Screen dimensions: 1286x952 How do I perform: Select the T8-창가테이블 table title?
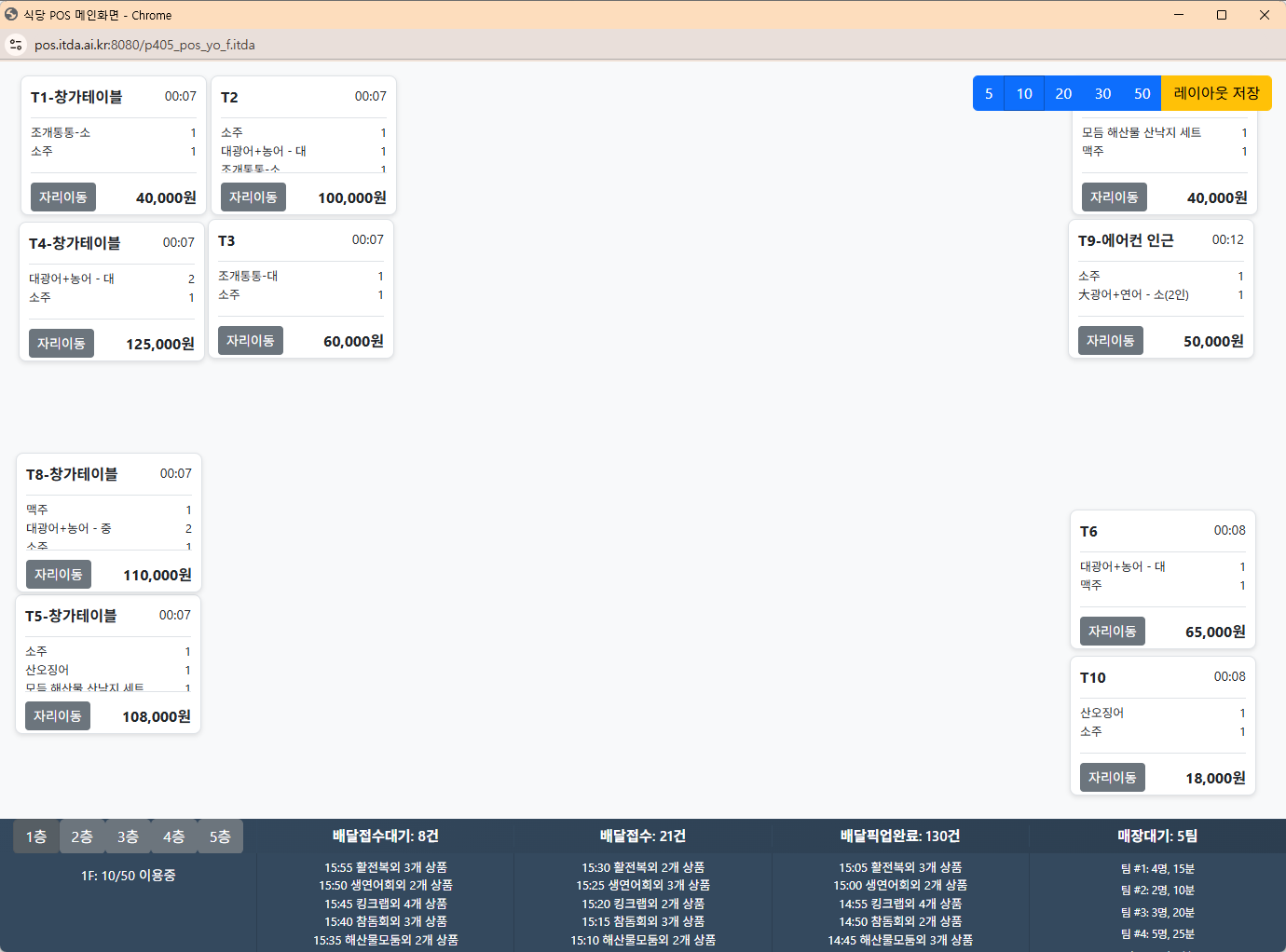click(x=72, y=474)
